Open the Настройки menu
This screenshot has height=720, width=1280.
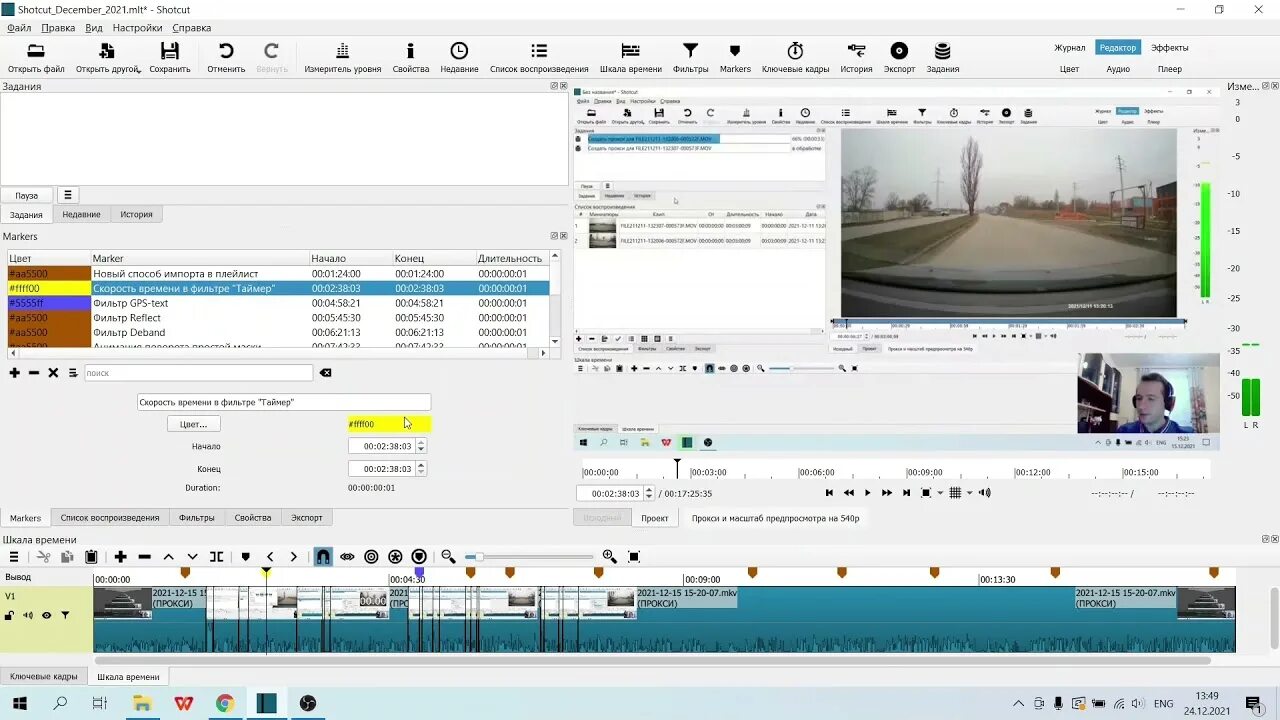click(x=138, y=28)
